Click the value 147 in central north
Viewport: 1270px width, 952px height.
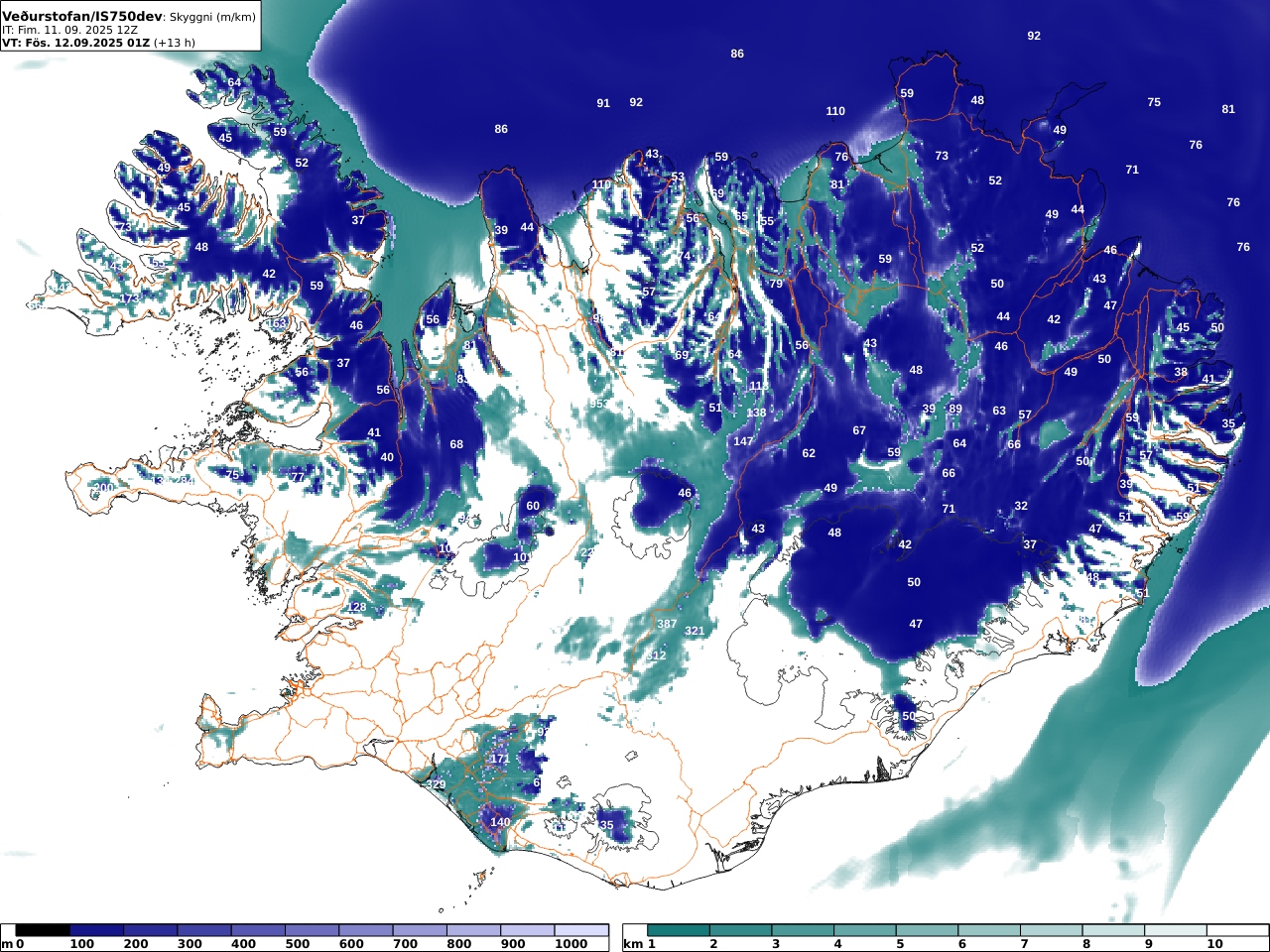click(743, 441)
